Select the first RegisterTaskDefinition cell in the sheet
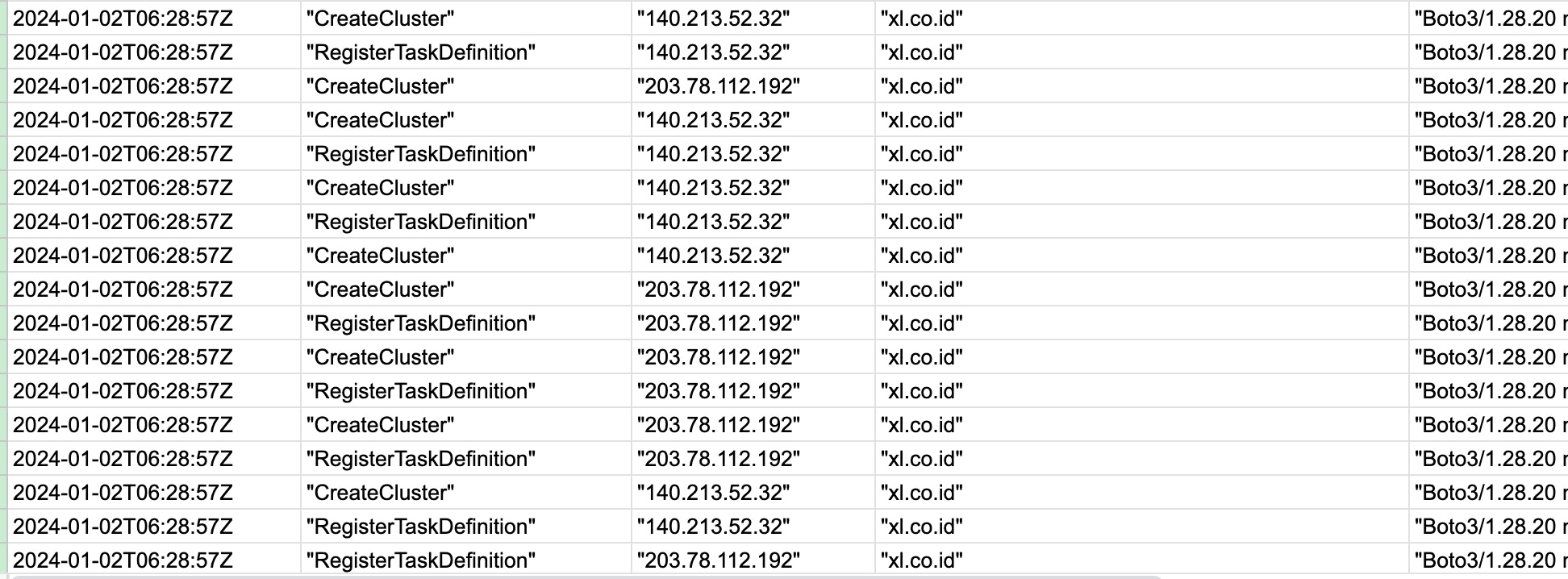 pos(420,52)
